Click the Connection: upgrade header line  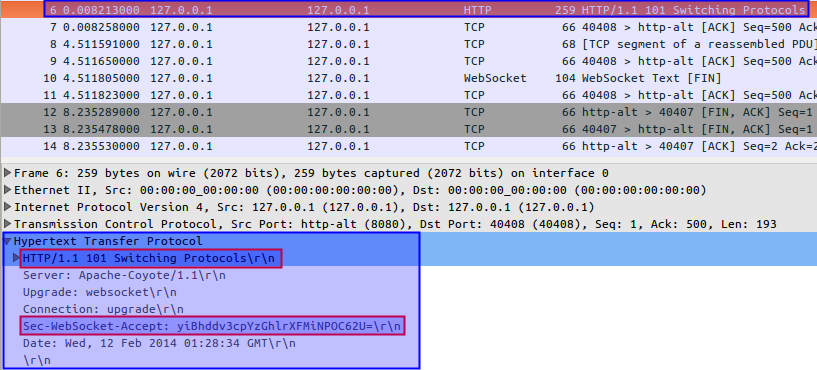tap(103, 310)
